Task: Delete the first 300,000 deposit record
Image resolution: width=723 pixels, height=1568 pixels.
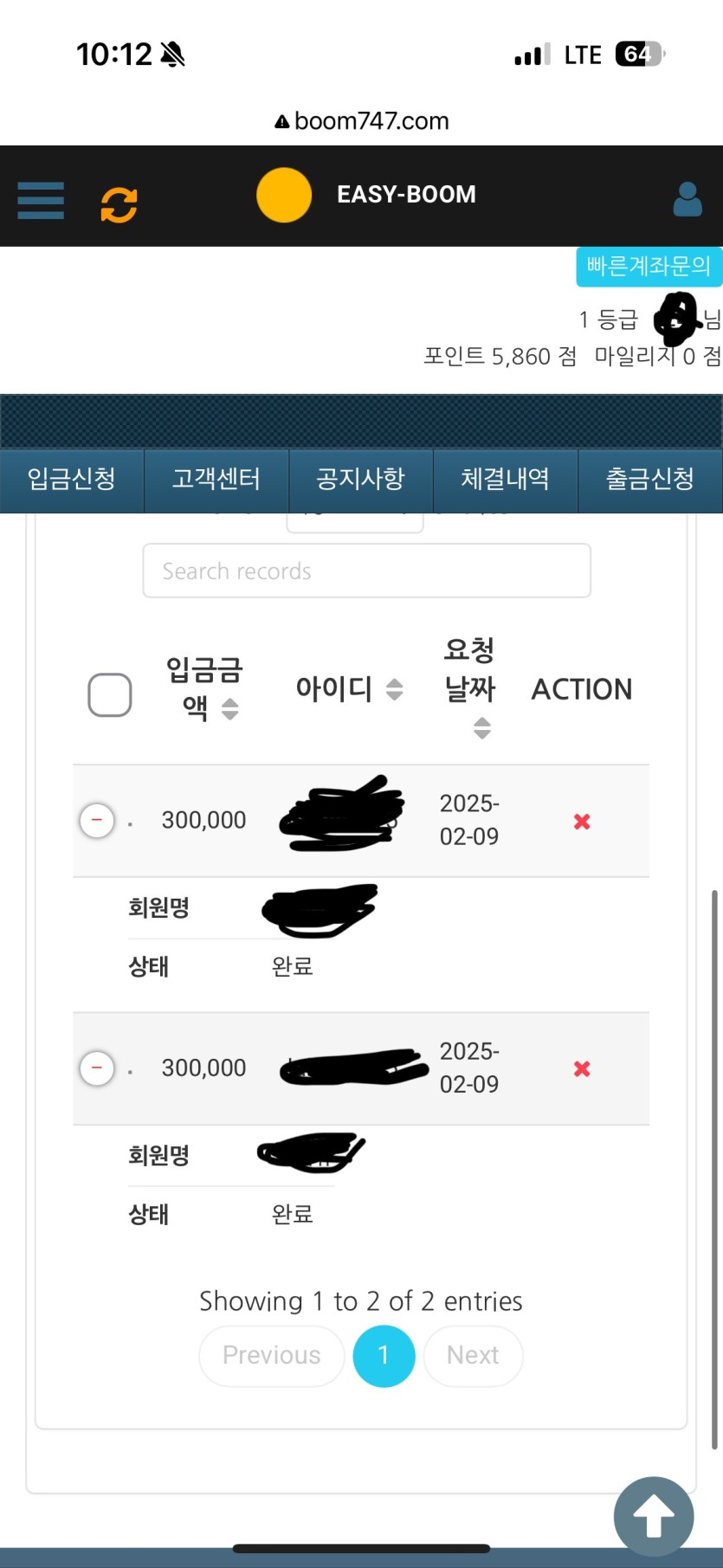Action: 582,821
